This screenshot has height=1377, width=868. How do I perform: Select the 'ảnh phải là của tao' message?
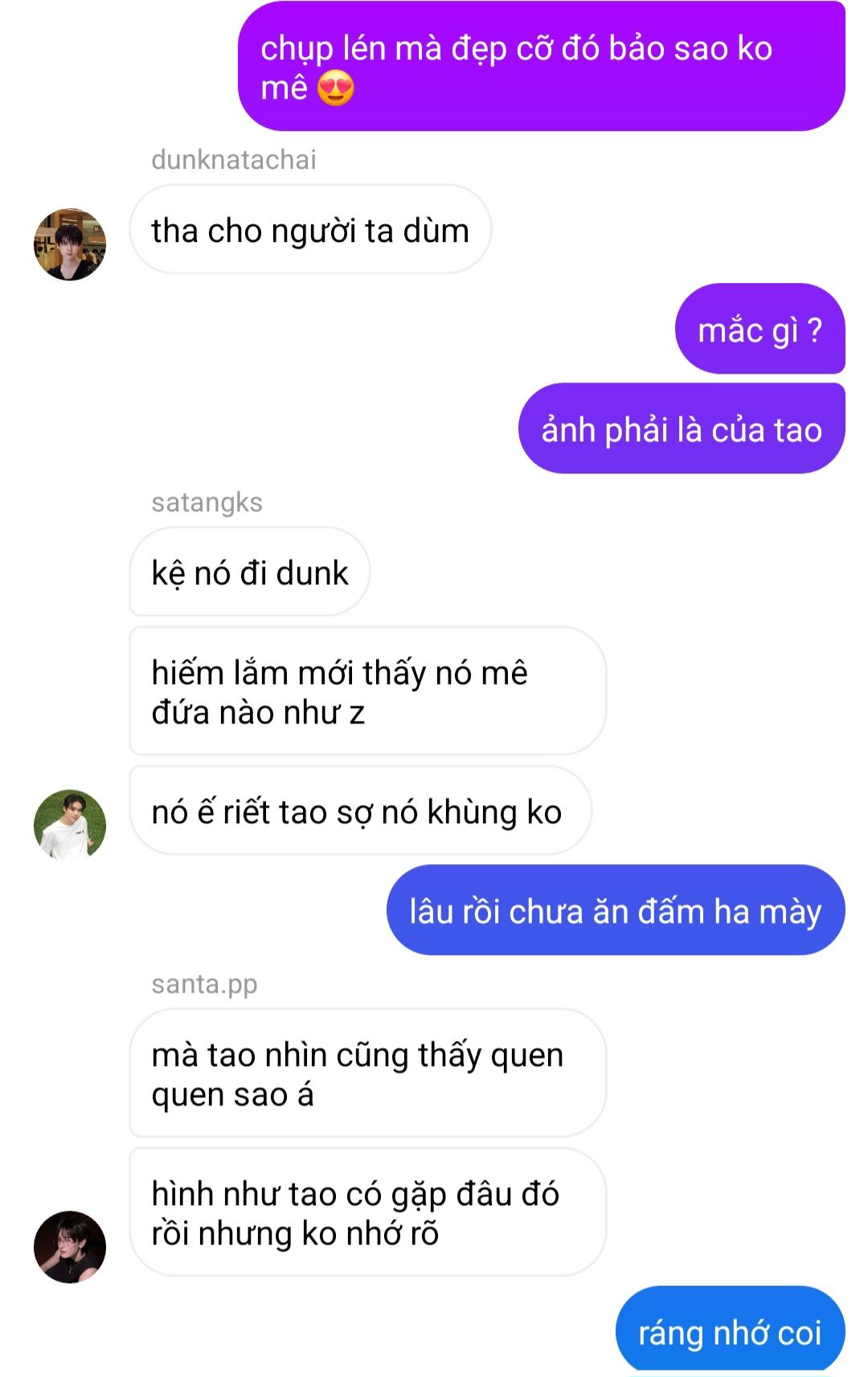pos(682,428)
